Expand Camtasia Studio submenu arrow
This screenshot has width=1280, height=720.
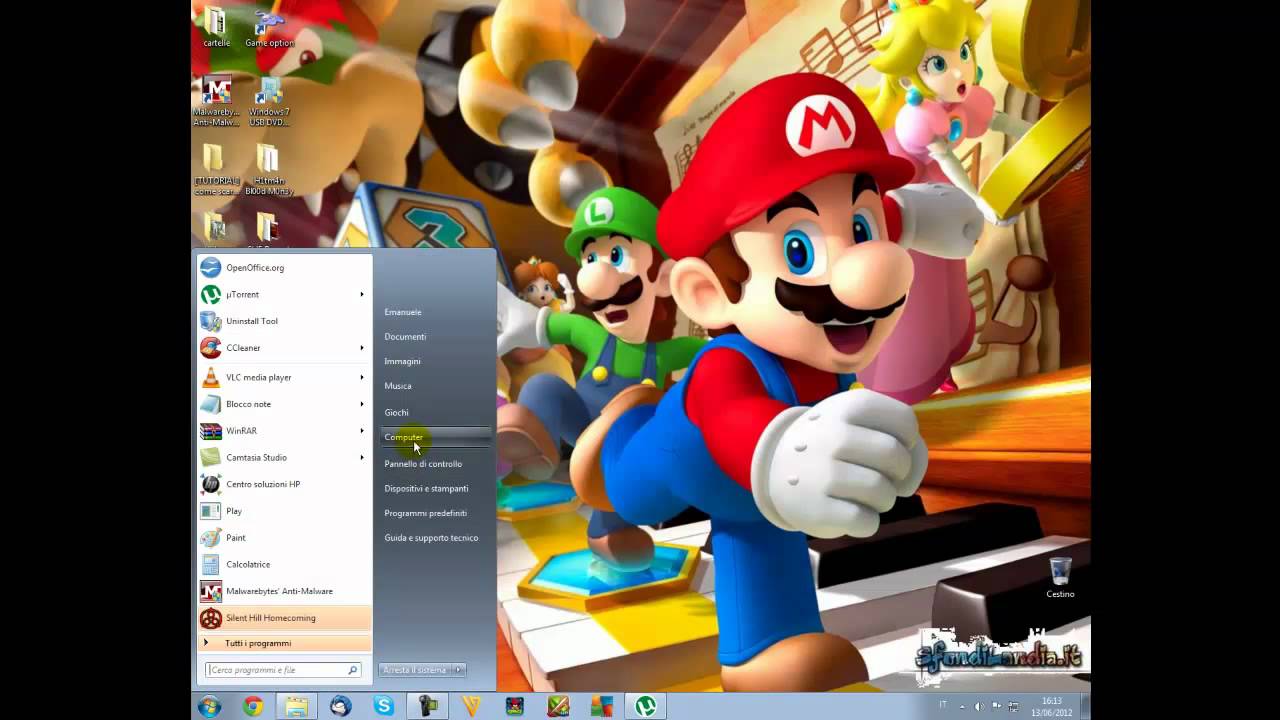pyautogui.click(x=362, y=458)
